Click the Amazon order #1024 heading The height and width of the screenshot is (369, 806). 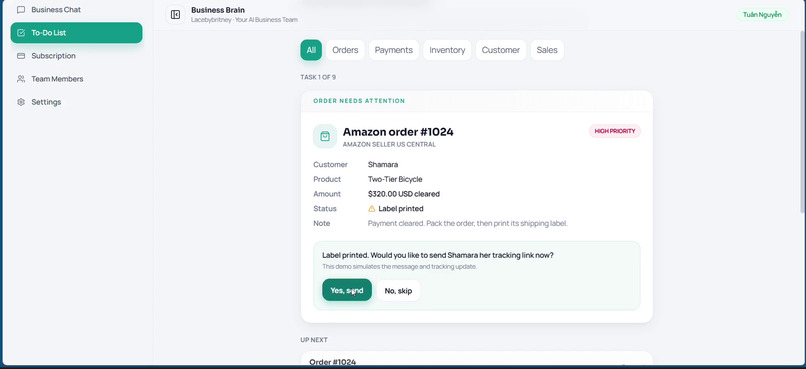tap(398, 132)
